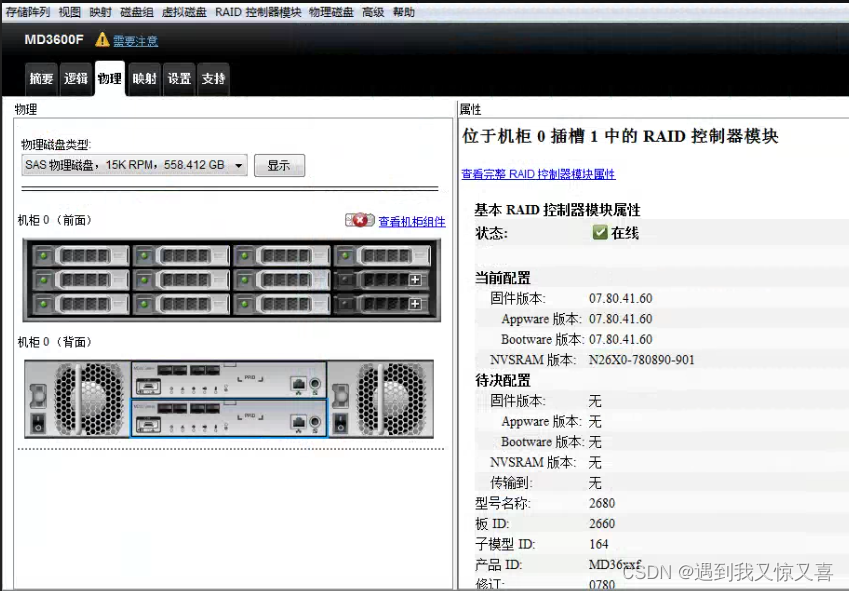Select the first-row third-column disk
This screenshot has height=591, width=849.
tap(282, 255)
